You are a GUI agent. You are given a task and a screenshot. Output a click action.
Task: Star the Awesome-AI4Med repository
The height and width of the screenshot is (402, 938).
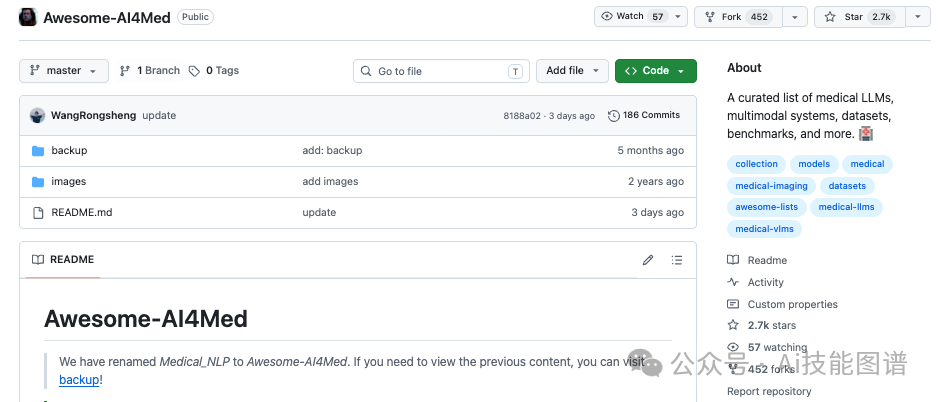point(860,17)
